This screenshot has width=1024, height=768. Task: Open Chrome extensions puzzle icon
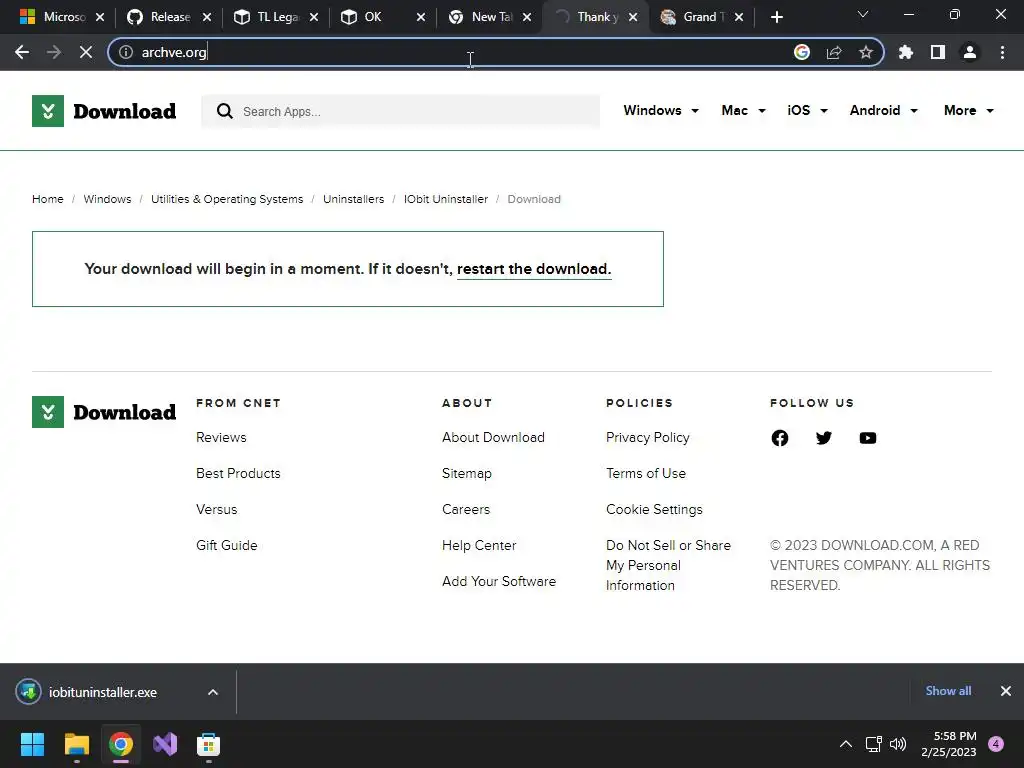(x=906, y=52)
